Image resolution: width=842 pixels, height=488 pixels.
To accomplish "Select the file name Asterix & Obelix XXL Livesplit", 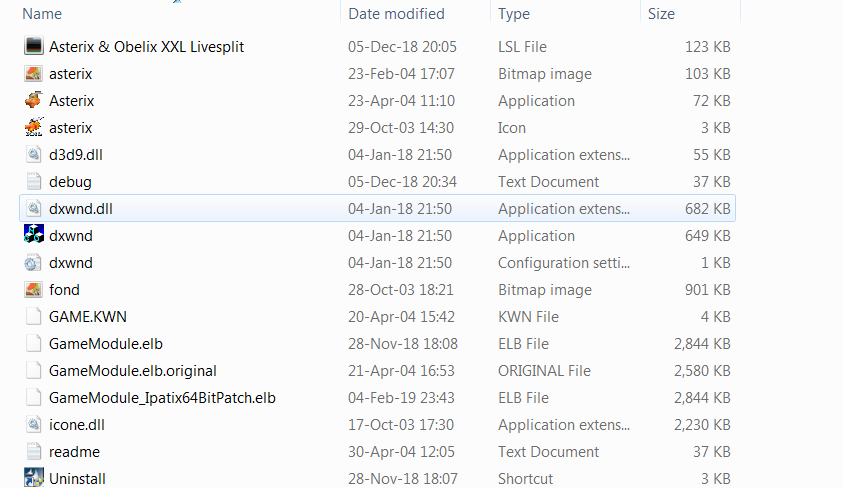I will [x=147, y=47].
